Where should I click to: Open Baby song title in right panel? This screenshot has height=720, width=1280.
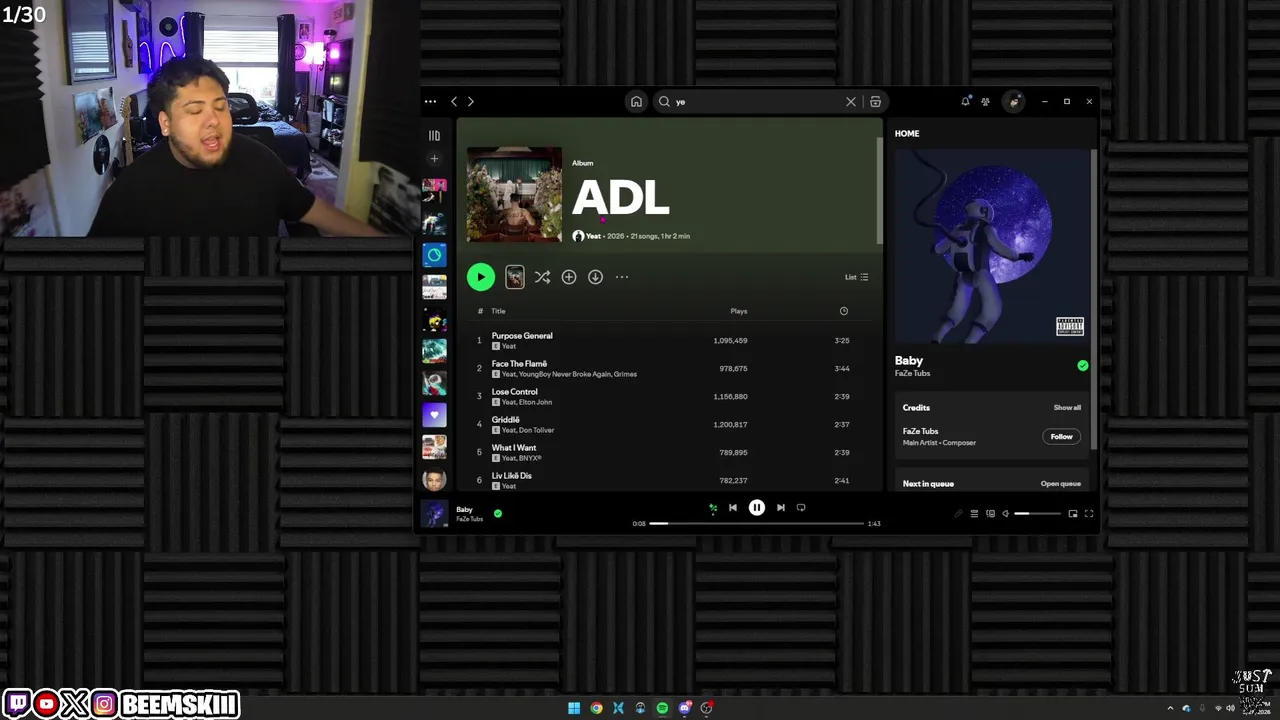909,360
